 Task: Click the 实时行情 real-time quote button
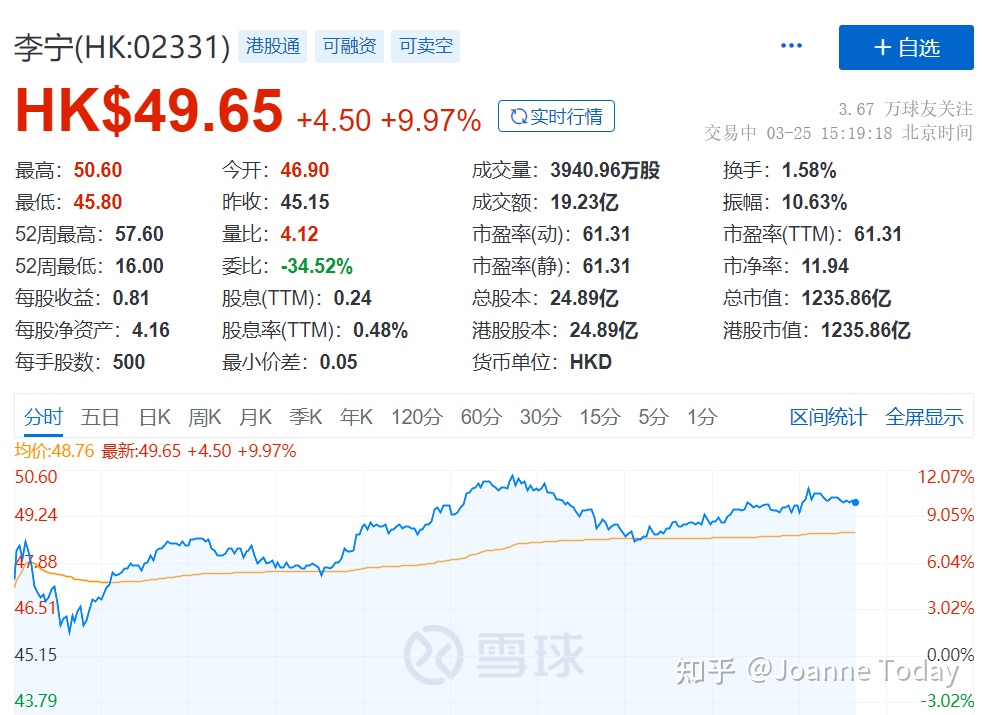[x=556, y=116]
